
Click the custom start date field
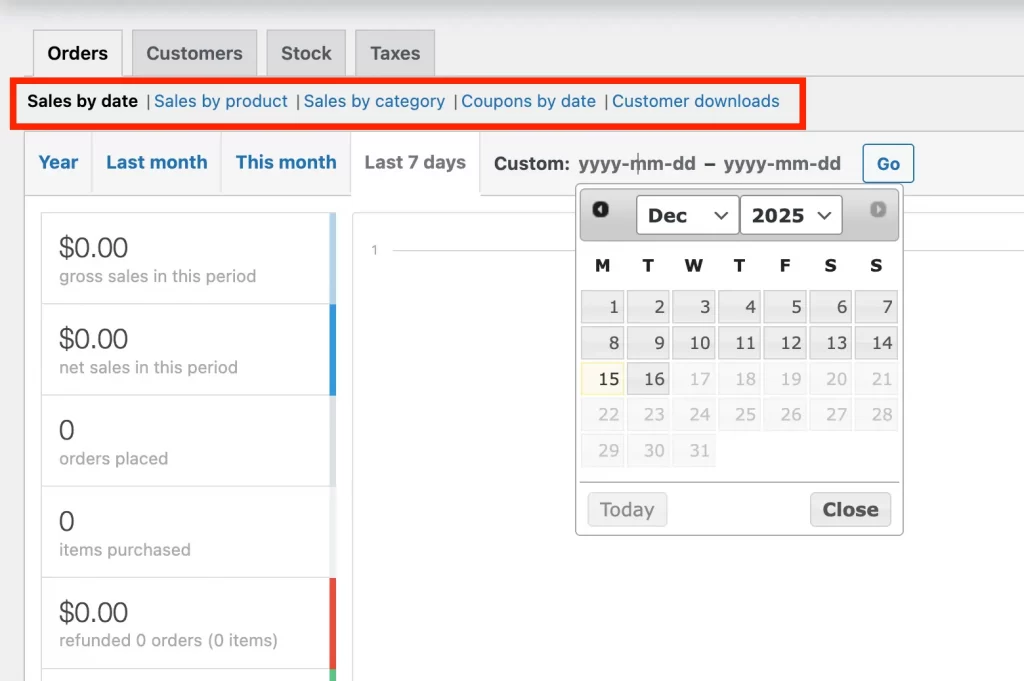(637, 163)
